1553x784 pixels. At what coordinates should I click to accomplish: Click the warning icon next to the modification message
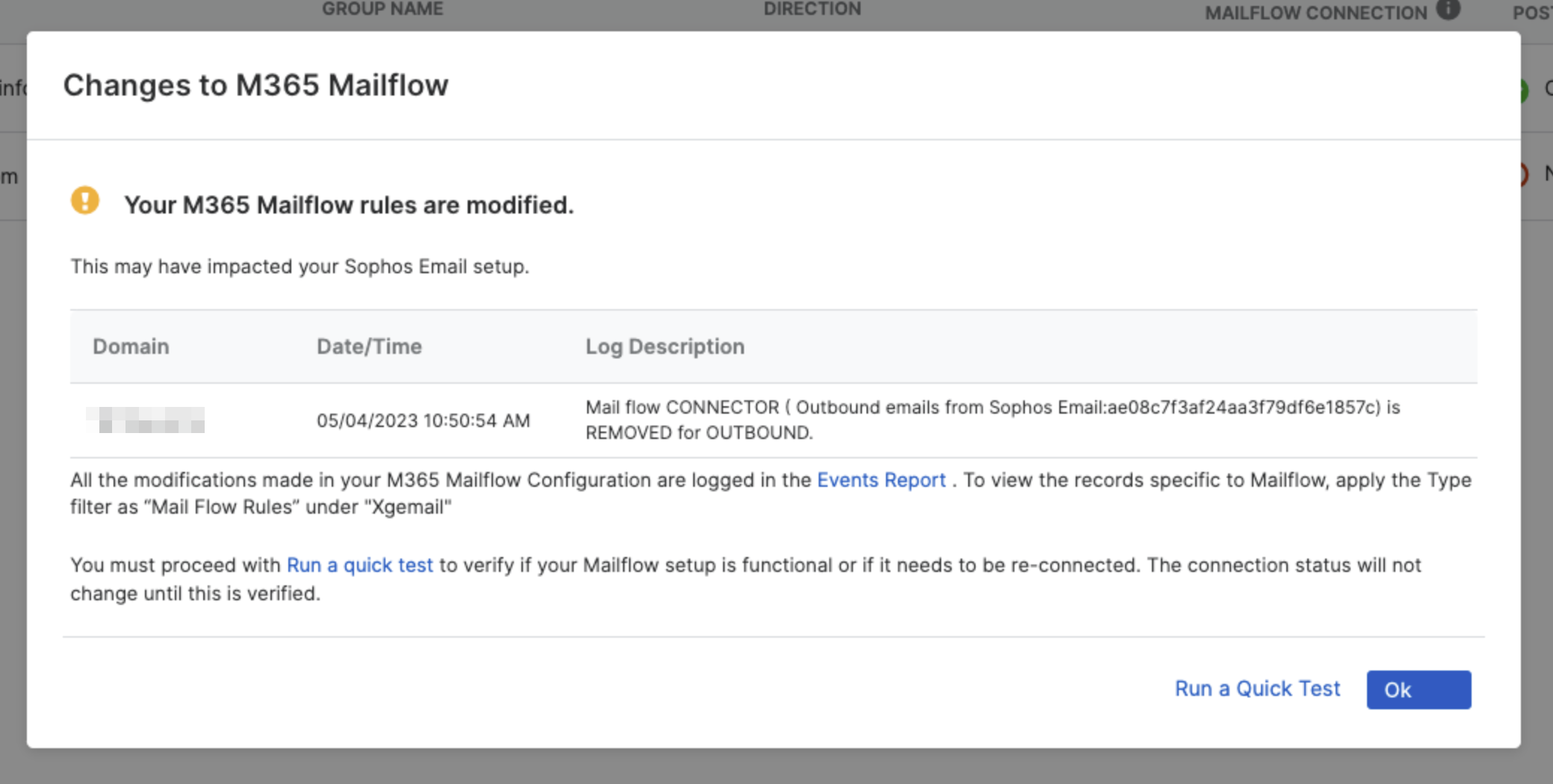[84, 200]
